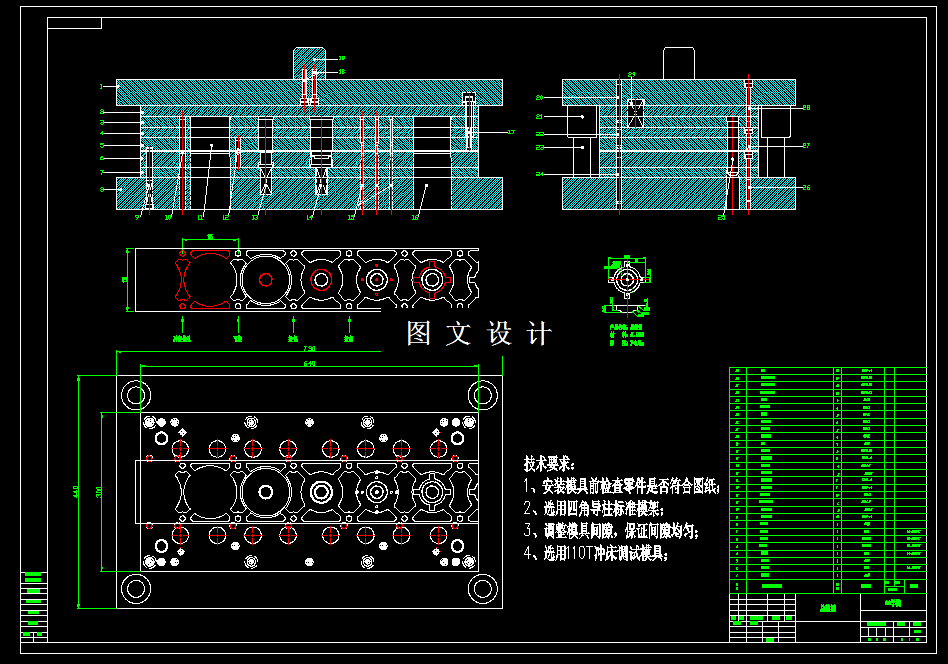Click part callout number "17" beside the front section view
Image resolution: width=948 pixels, height=664 pixels.
click(x=511, y=132)
